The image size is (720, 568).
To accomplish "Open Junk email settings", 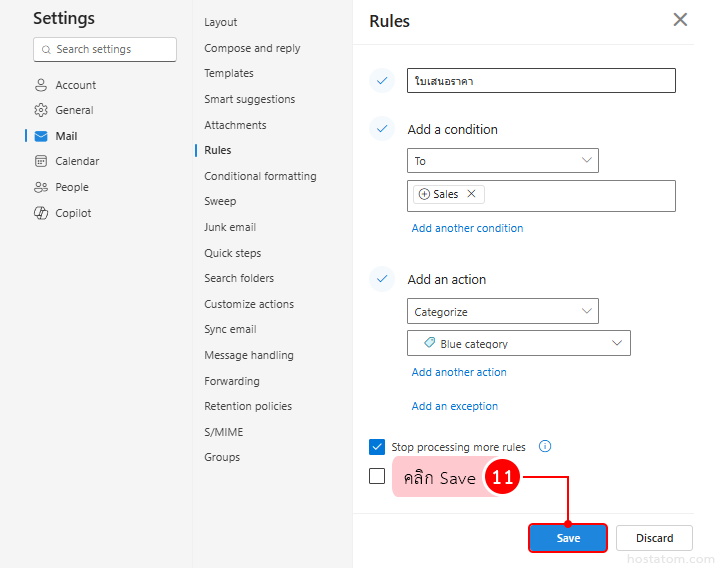I will click(x=230, y=227).
